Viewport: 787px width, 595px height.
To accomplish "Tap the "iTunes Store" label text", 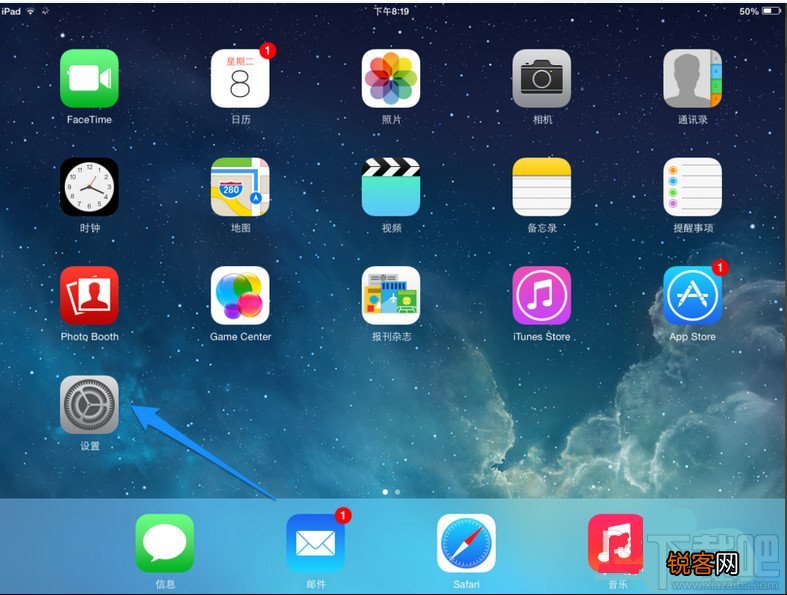I will click(x=542, y=336).
